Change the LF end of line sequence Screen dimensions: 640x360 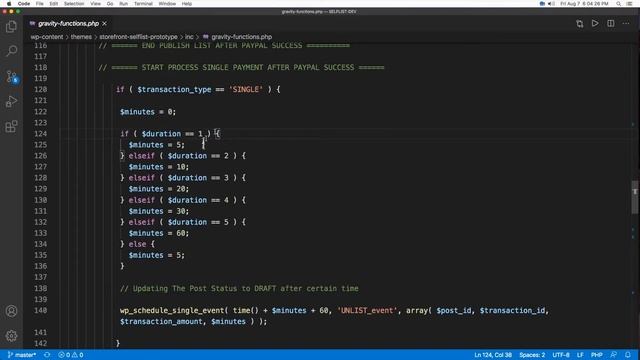tap(580, 355)
